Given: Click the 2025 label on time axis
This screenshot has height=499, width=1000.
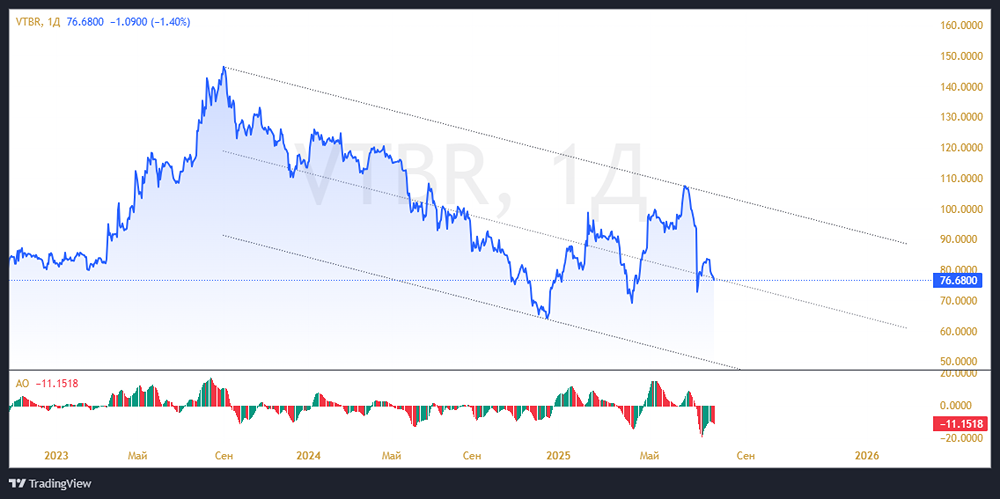Looking at the screenshot, I should (559, 456).
